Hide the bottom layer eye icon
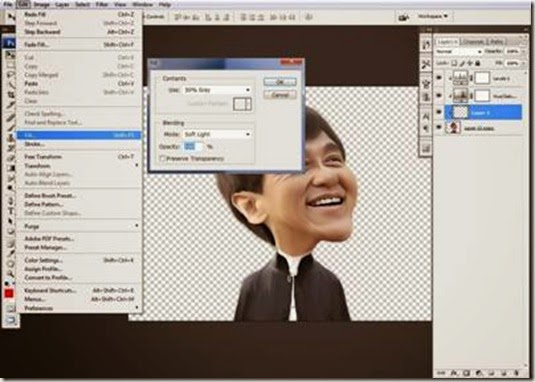The width and height of the screenshot is (535, 382). pos(438,127)
